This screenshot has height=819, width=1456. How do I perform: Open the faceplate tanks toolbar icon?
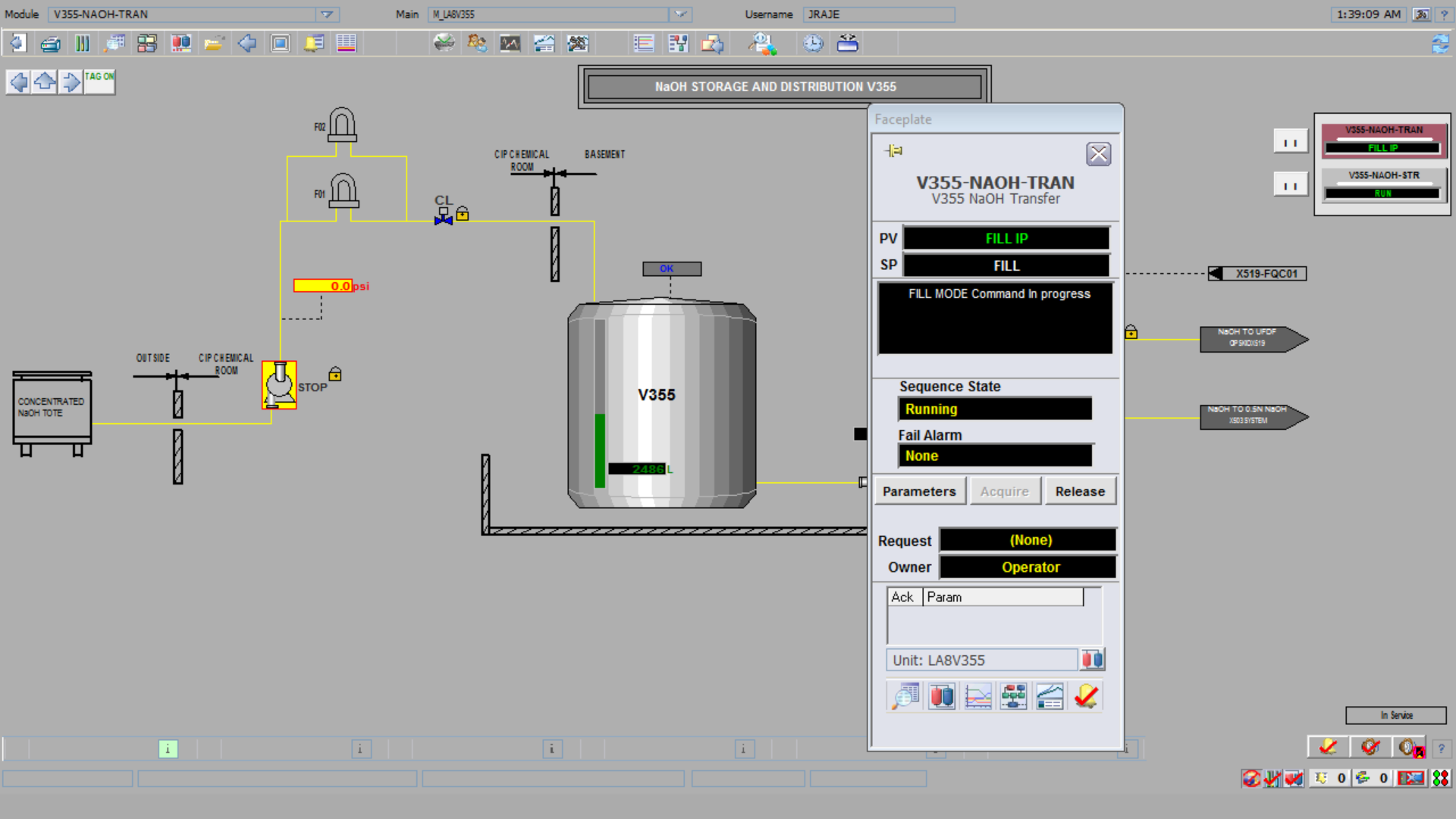[180, 43]
